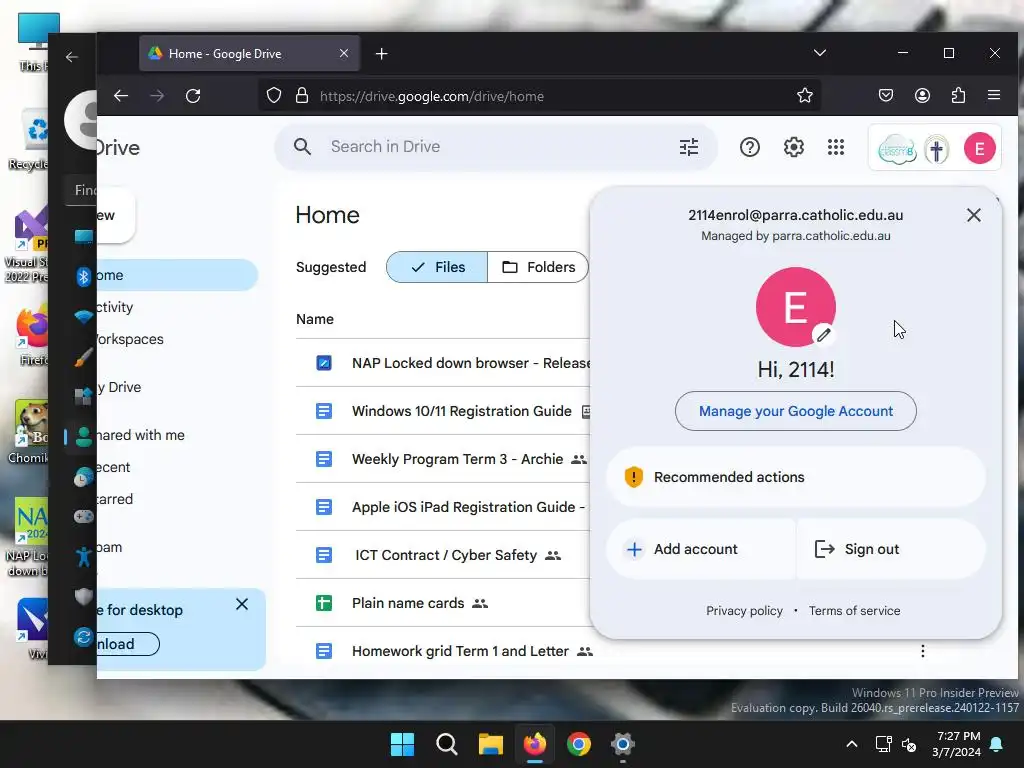Edit profile picture pencil icon
1024x768 pixels.
(824, 335)
